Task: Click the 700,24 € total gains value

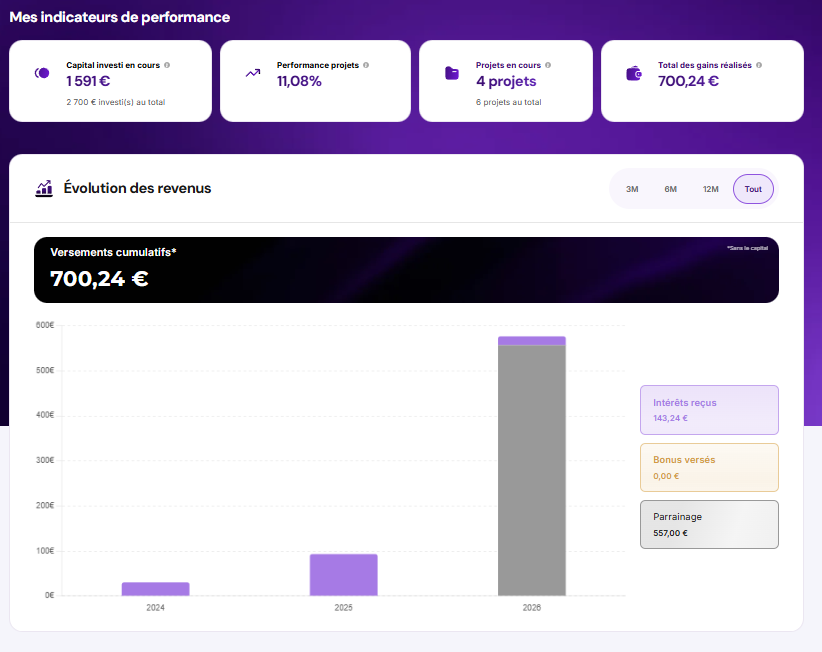Action: pyautogui.click(x=688, y=81)
